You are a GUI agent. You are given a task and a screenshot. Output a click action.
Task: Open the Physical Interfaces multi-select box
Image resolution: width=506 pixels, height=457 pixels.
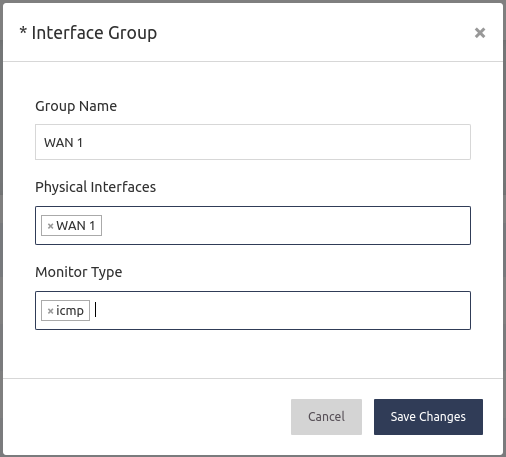253,226
